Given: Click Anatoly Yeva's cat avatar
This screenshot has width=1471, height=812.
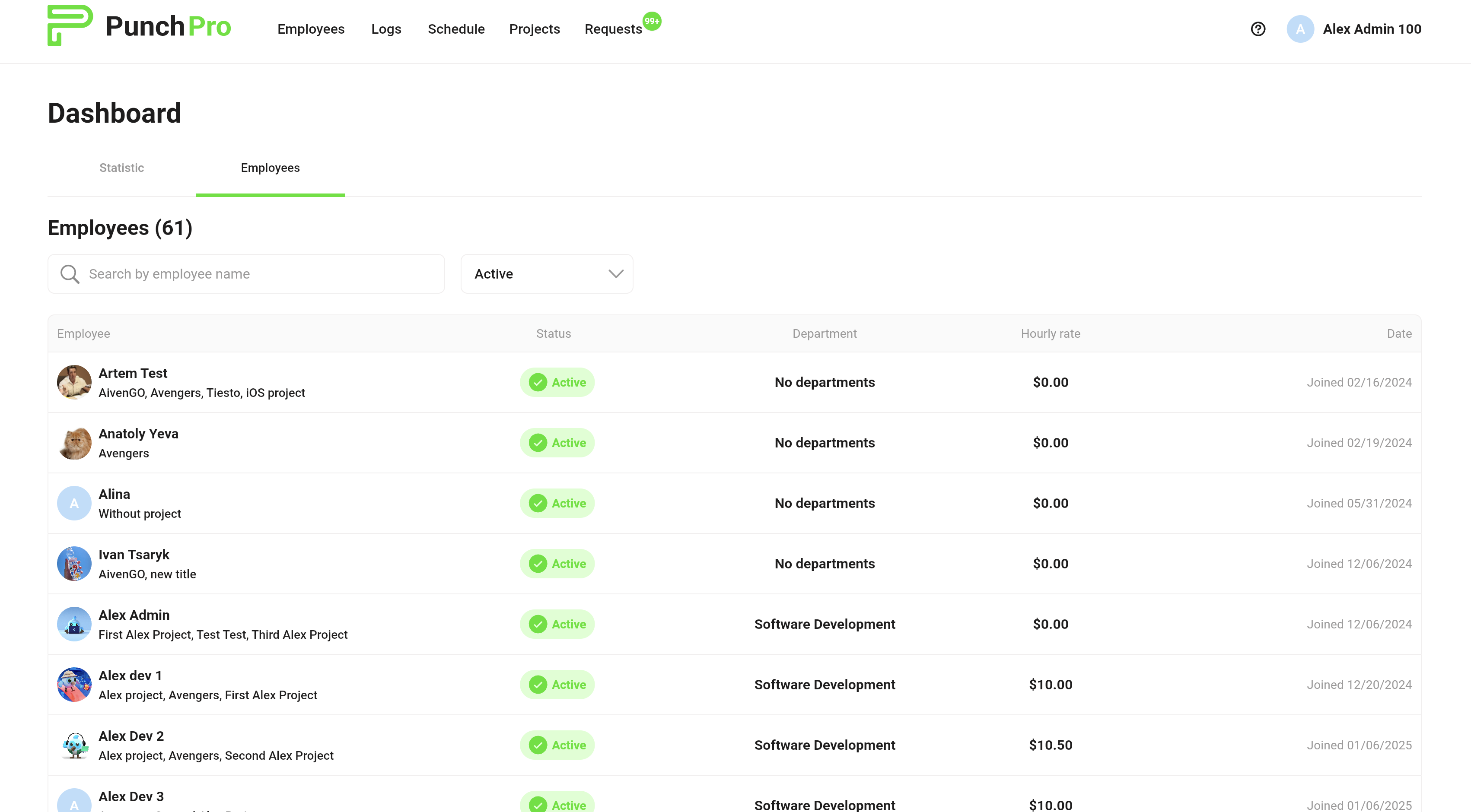Looking at the screenshot, I should pos(74,443).
